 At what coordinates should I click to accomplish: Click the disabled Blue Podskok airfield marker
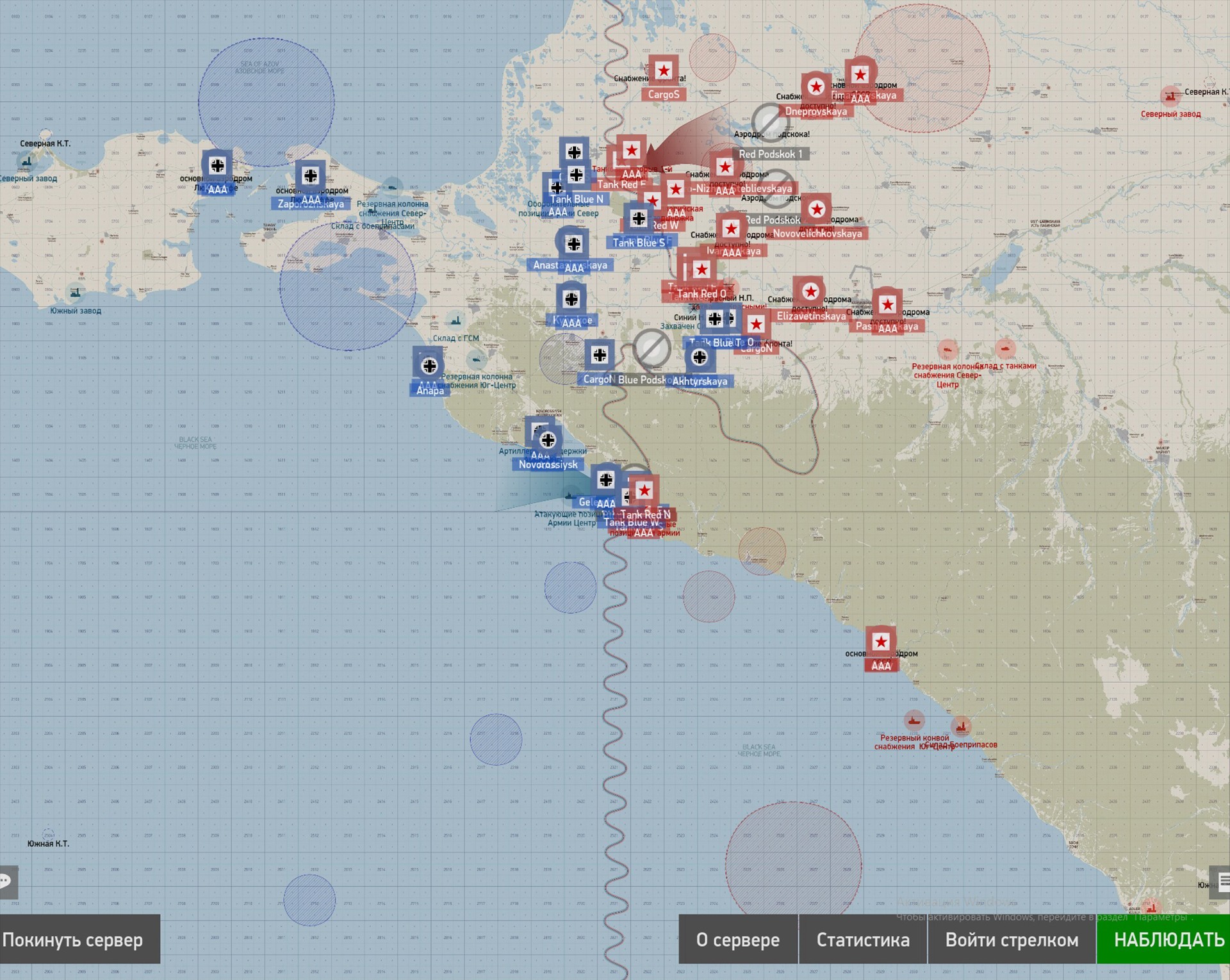point(652,349)
